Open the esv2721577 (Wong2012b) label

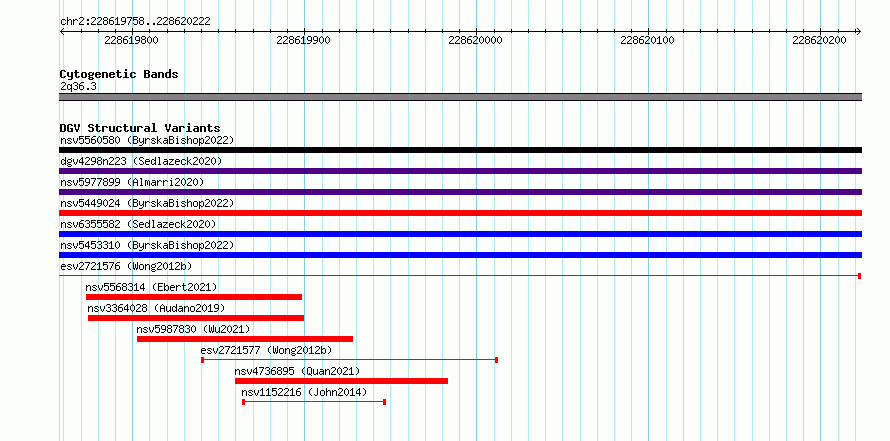[266, 350]
